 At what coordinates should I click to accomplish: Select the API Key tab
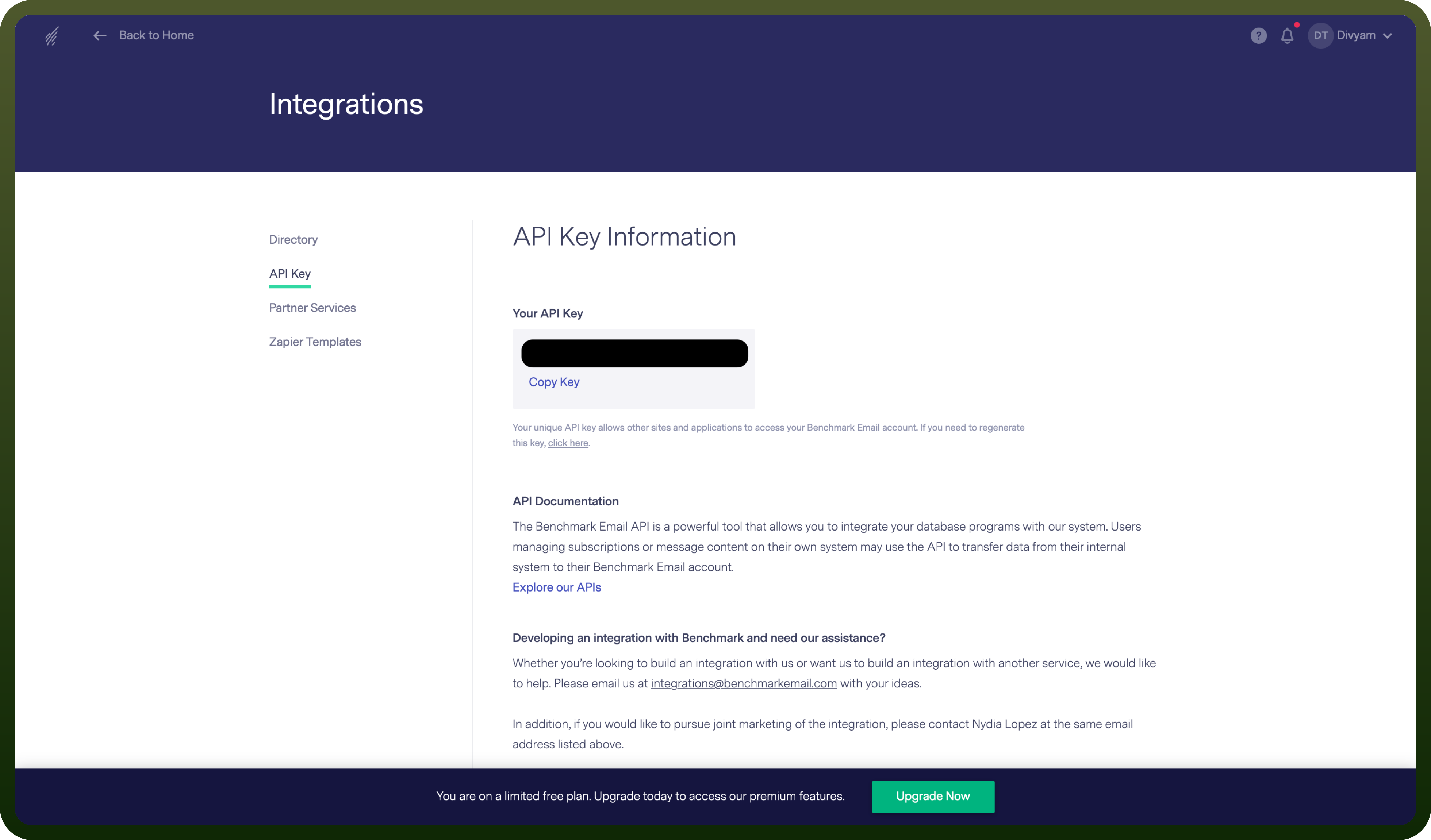(289, 274)
